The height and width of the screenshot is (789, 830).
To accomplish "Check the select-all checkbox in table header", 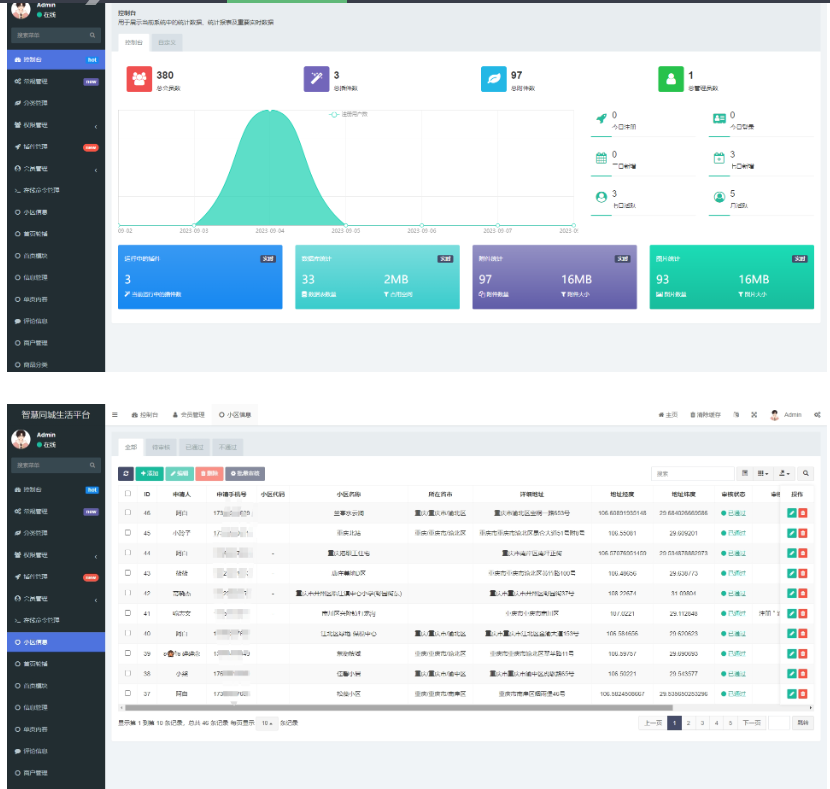I will 127,493.
